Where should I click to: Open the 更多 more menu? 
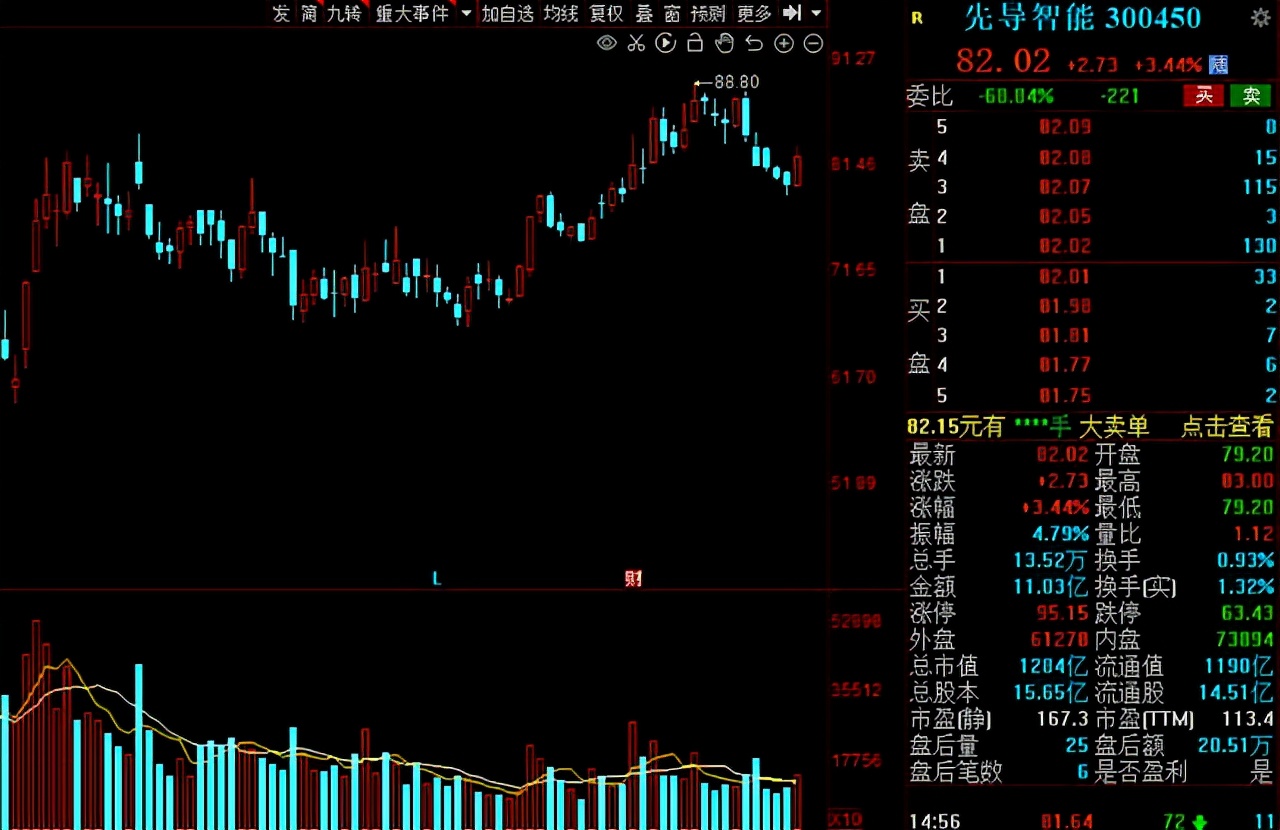(754, 13)
